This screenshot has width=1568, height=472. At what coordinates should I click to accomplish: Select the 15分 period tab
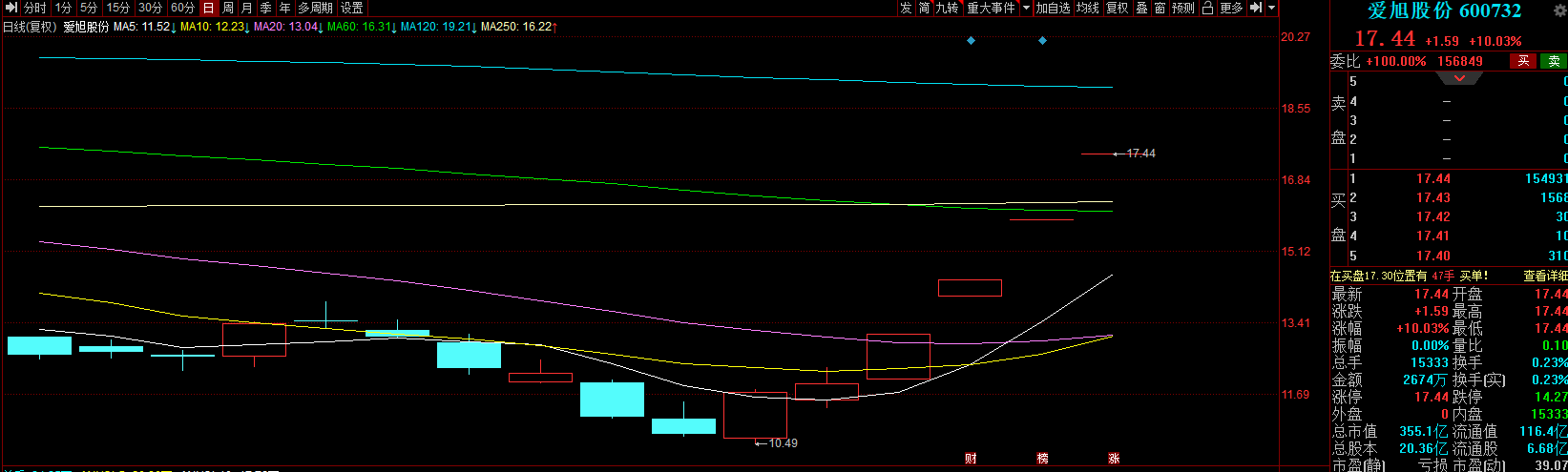click(118, 8)
